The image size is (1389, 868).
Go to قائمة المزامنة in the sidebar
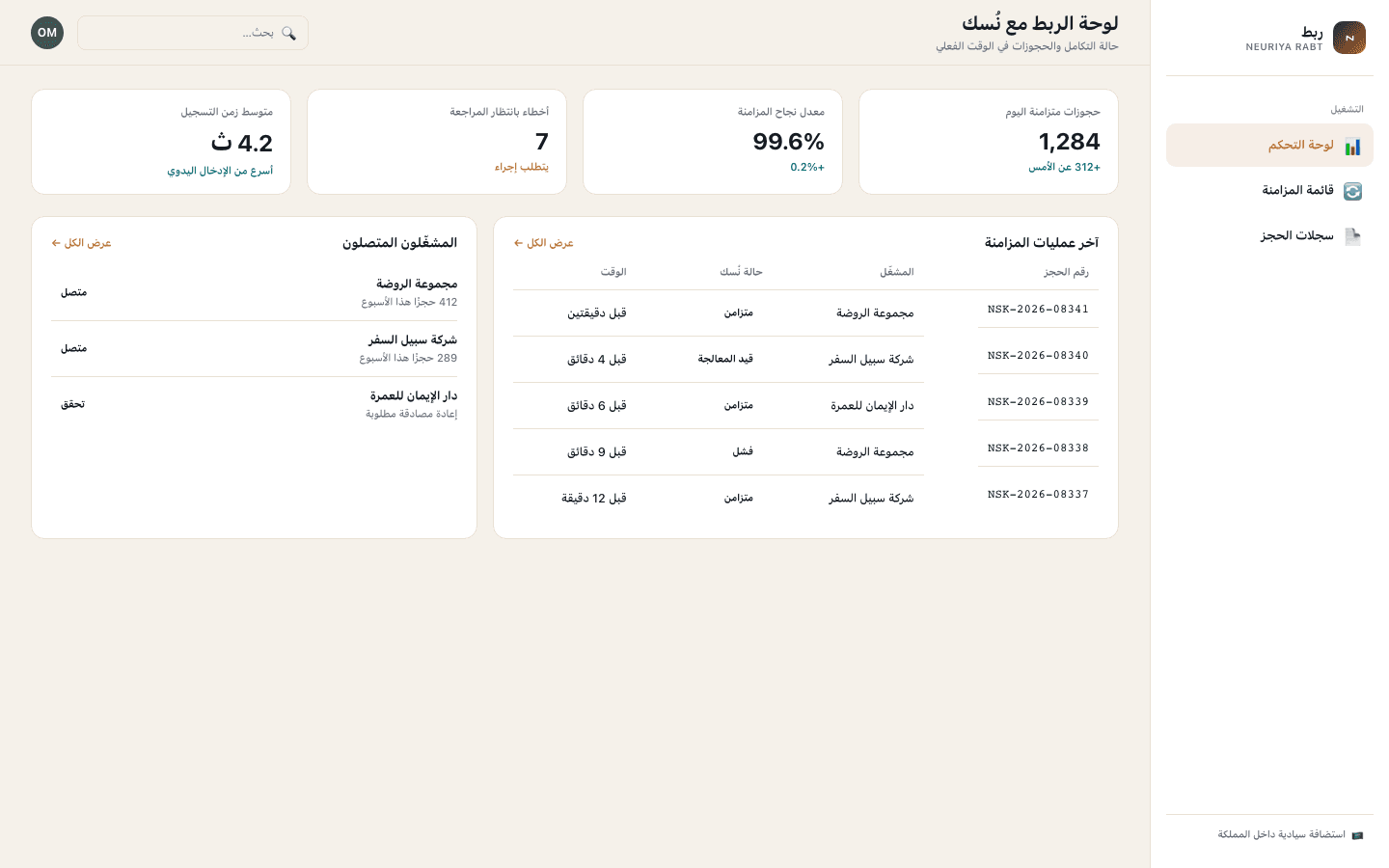1269,190
